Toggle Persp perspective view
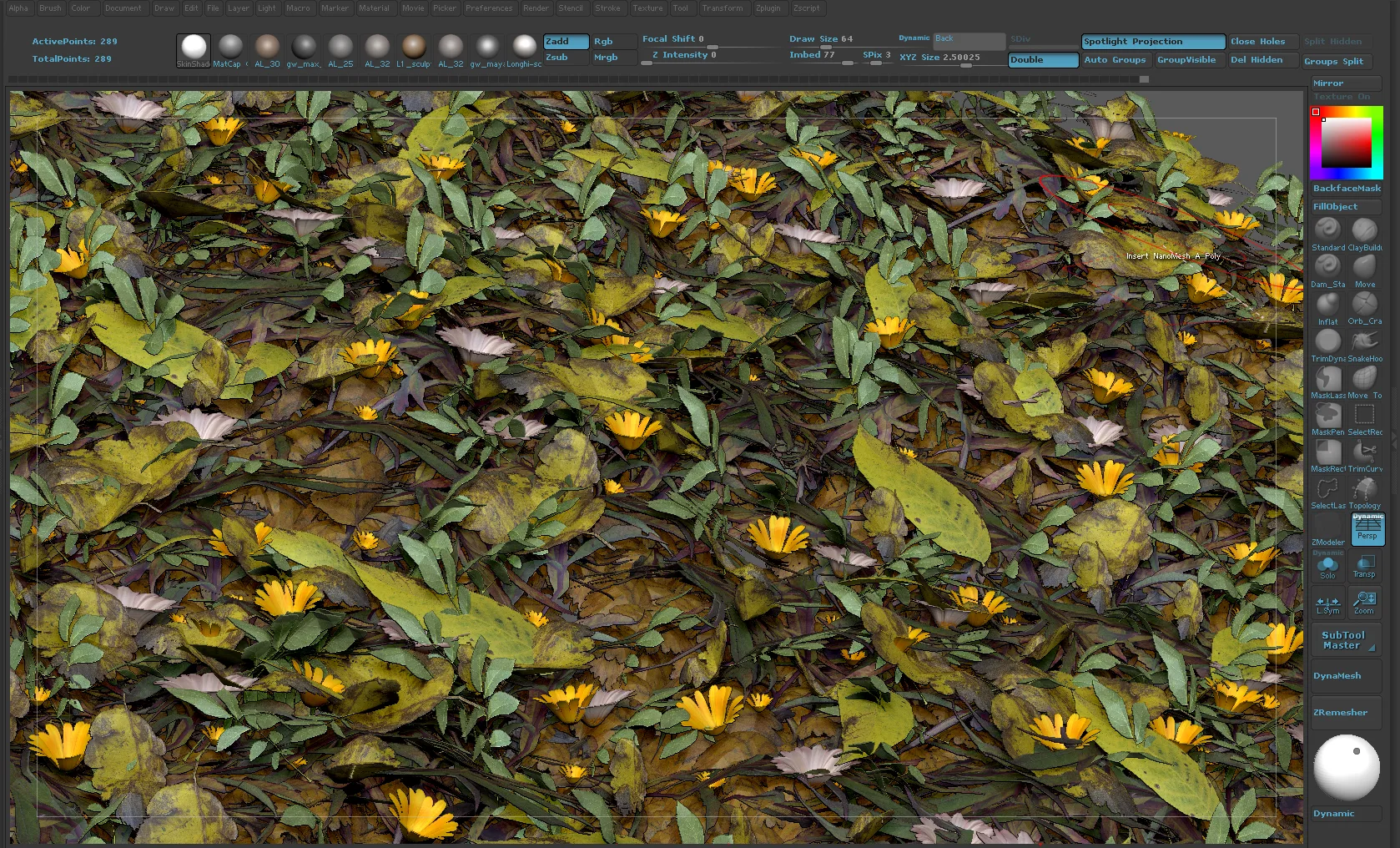The height and width of the screenshot is (848, 1400). [x=1367, y=529]
